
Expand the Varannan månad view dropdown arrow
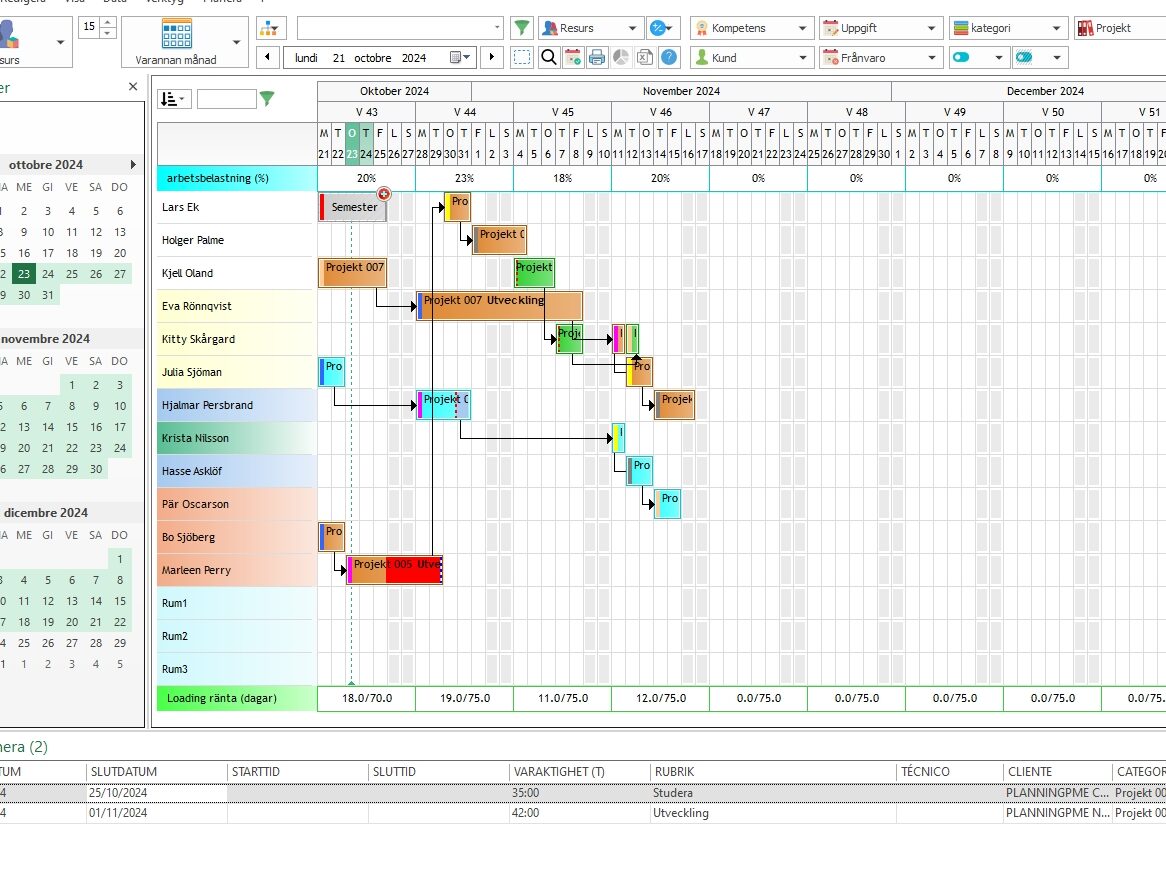[x=236, y=42]
